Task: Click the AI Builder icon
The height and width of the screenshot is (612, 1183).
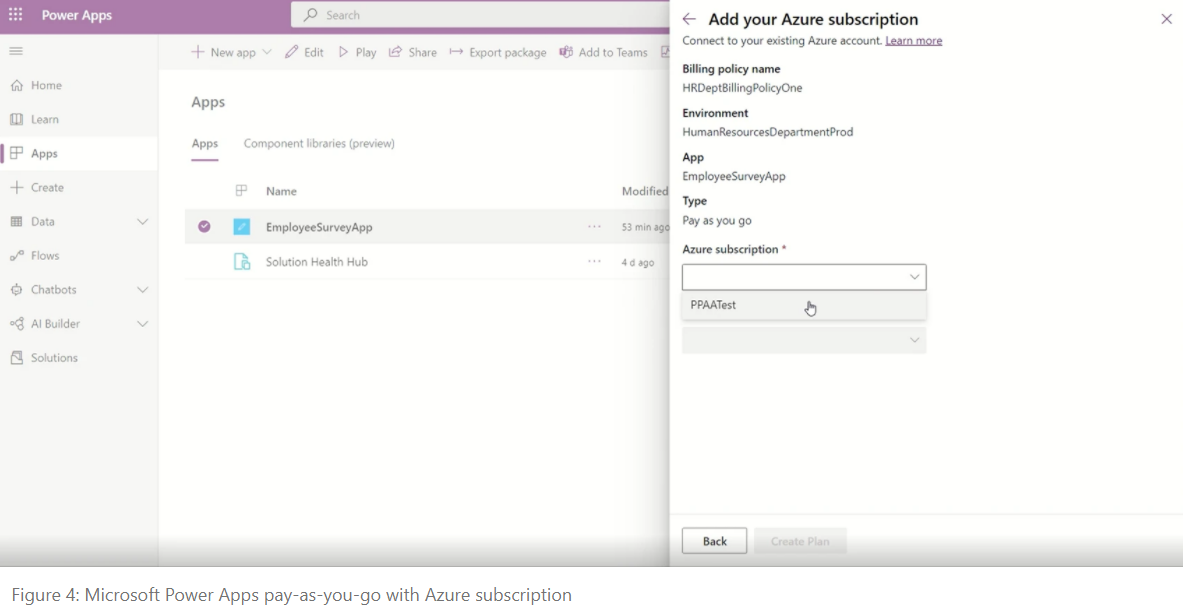Action: (x=17, y=324)
